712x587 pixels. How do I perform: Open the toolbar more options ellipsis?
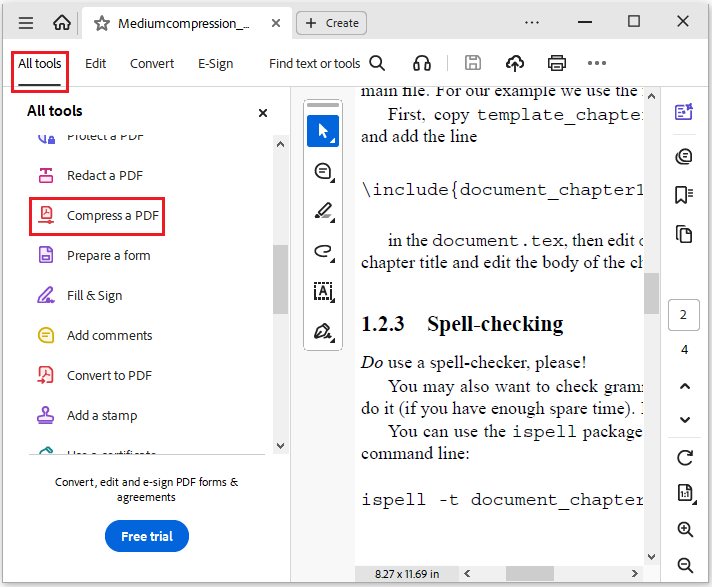click(597, 63)
